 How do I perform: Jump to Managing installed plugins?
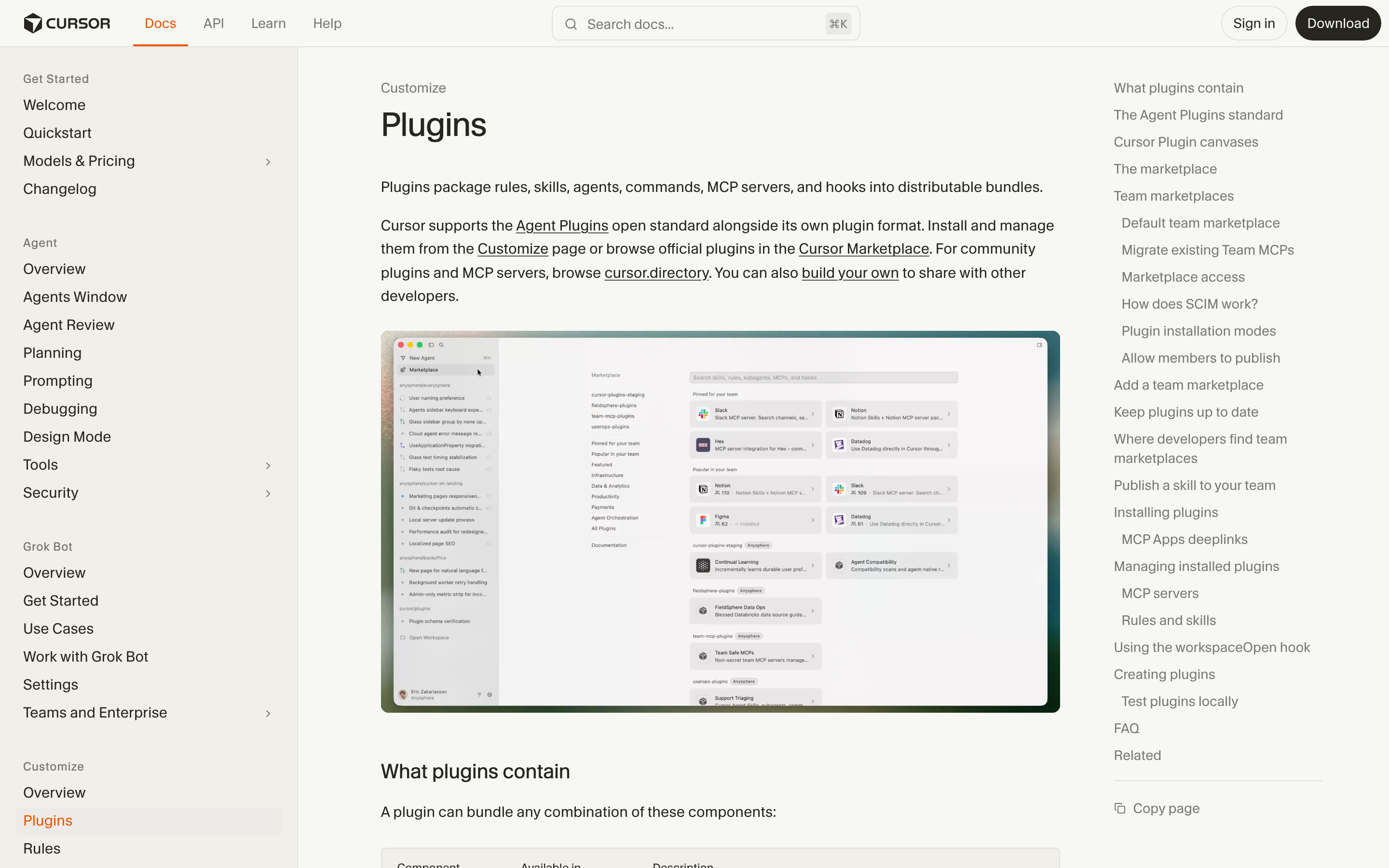1196,566
